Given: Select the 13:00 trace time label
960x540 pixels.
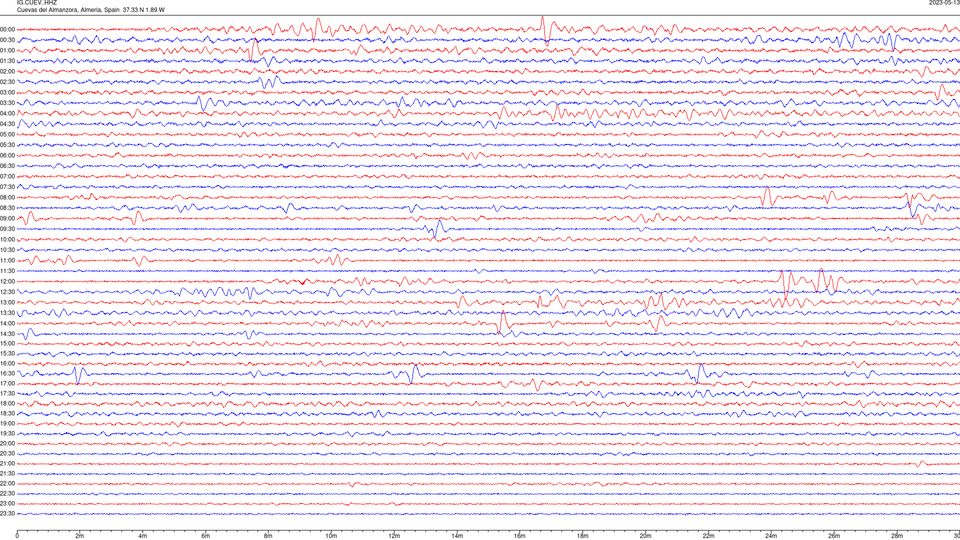Looking at the screenshot, I should click(7, 302).
